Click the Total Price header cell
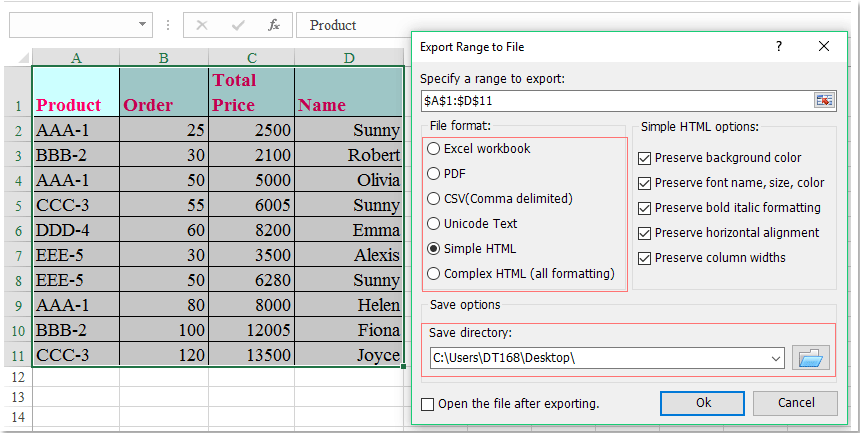Image resolution: width=860 pixels, height=433 pixels. tap(252, 92)
